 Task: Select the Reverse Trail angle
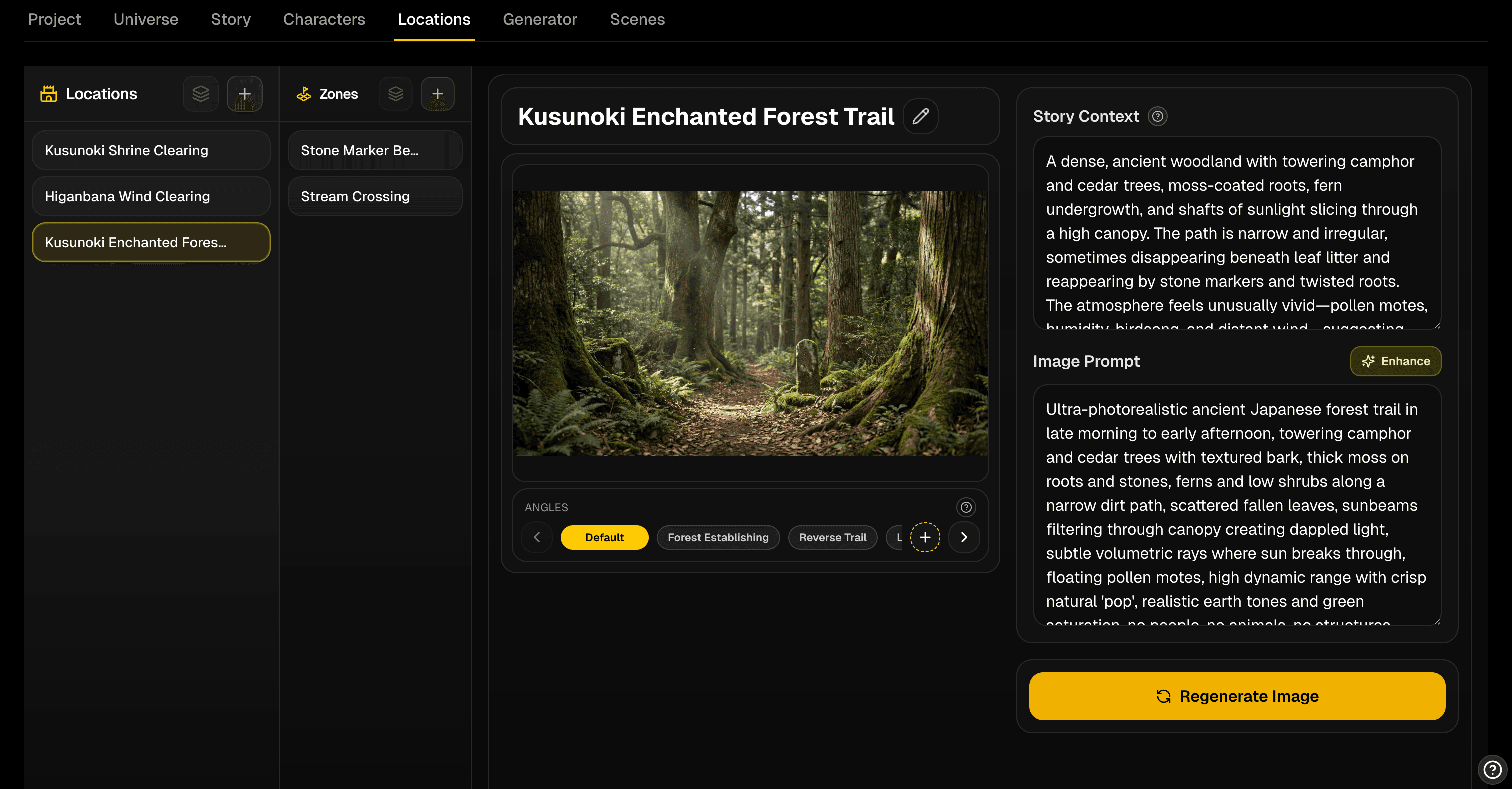coord(833,537)
